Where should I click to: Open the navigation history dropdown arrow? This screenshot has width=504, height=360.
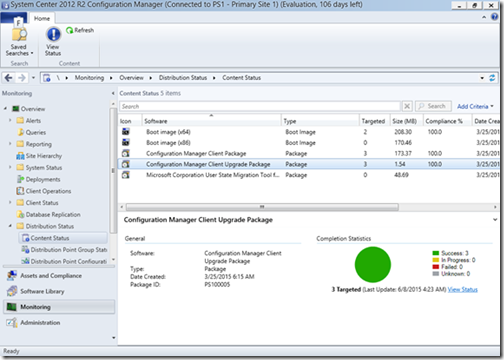tap(33, 78)
